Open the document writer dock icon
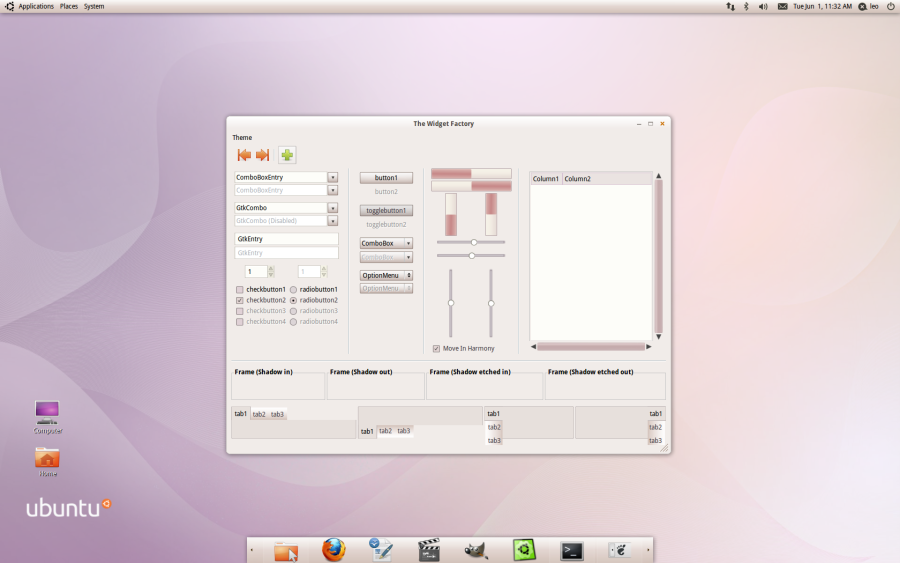The width and height of the screenshot is (900, 563). point(381,550)
